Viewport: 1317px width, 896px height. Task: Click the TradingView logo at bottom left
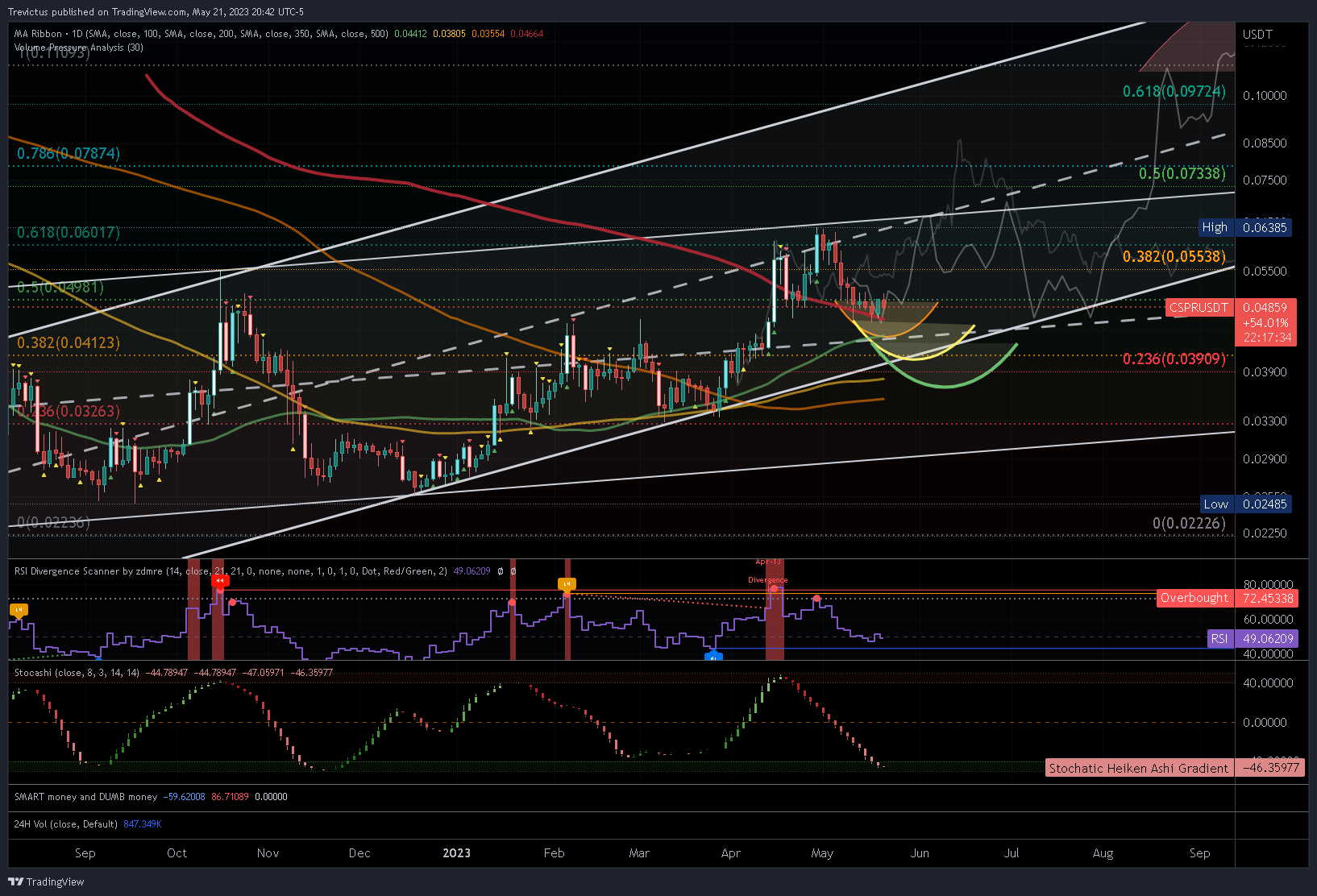(45, 881)
